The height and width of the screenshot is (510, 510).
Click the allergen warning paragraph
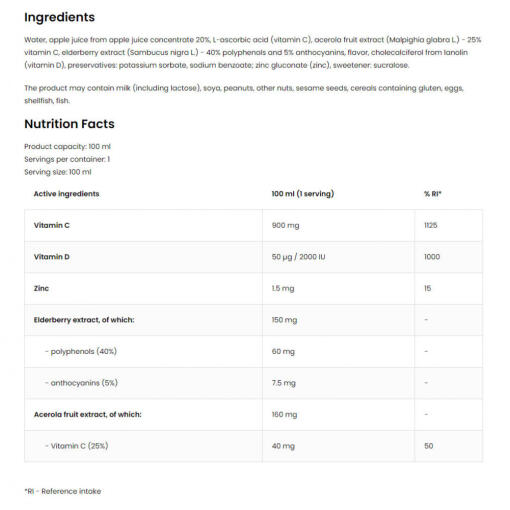point(244,94)
